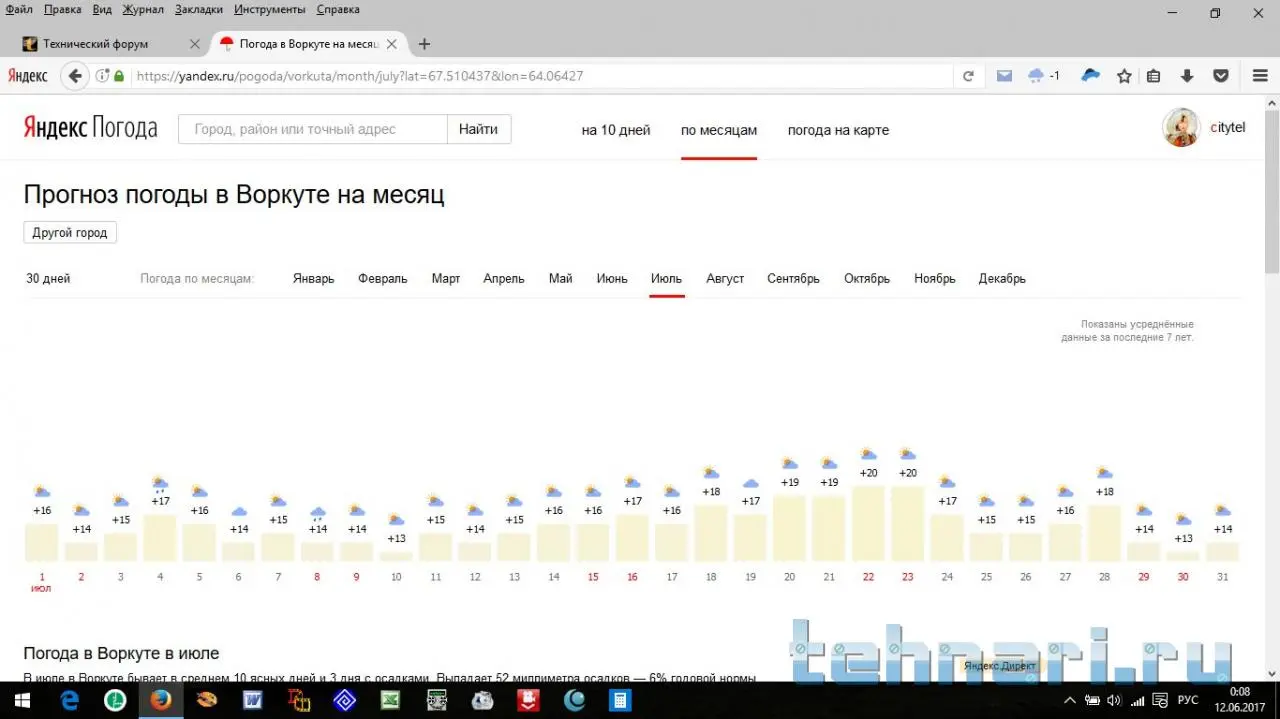Viewport: 1280px width, 719px height.
Task: Open the Windows Start button
Action: pos(24,700)
